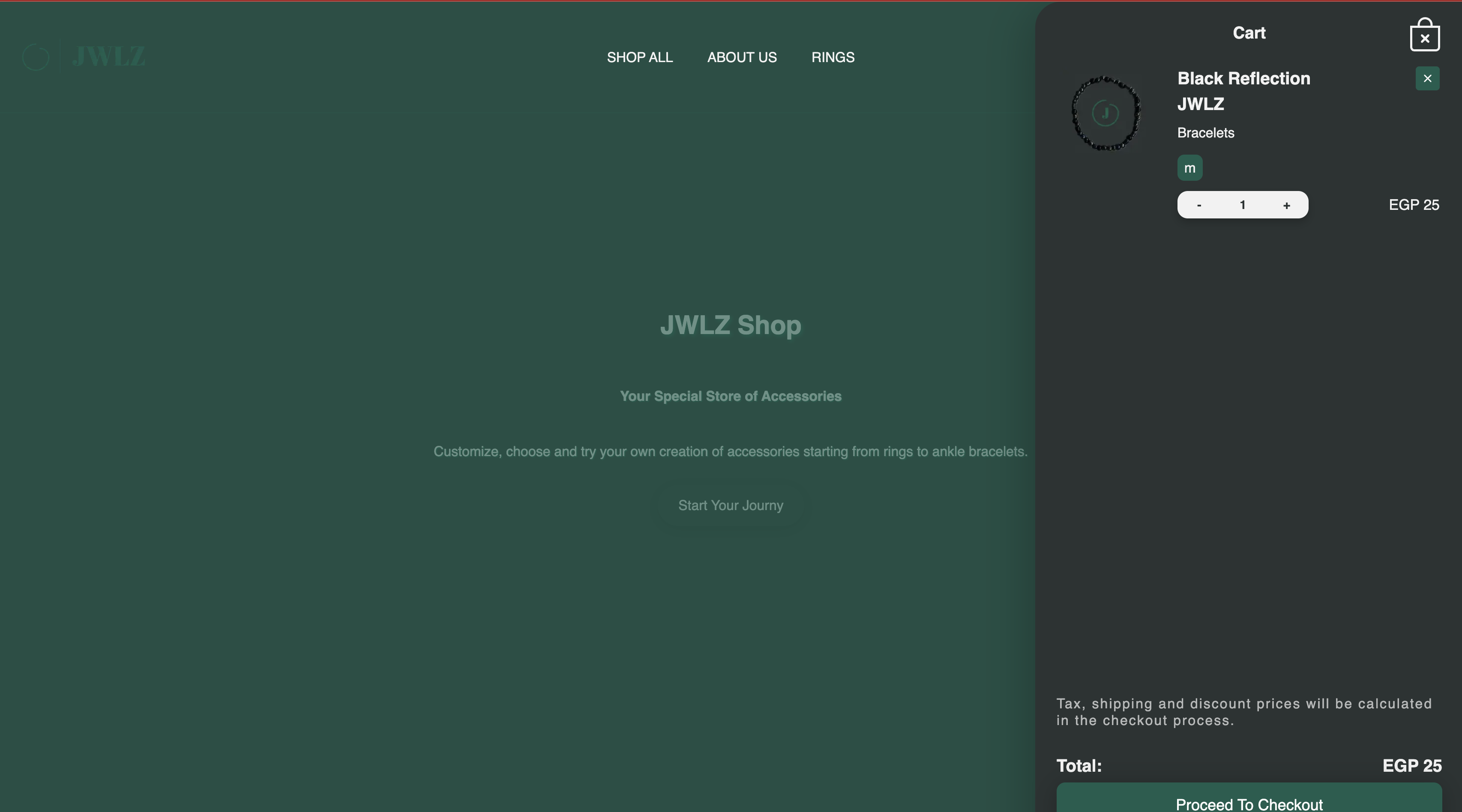
Task: Click the quantity value field showing 1
Action: pos(1242,205)
